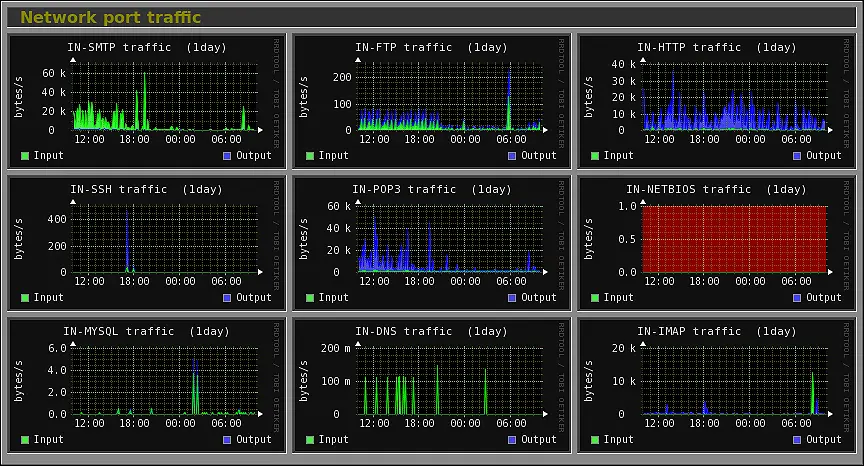Click 'Output' legend label under IN-DNS graph
864x466 pixels.
tap(539, 440)
